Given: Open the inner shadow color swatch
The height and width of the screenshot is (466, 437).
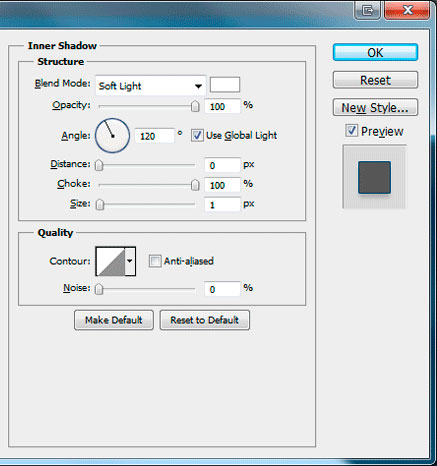Looking at the screenshot, I should [225, 85].
